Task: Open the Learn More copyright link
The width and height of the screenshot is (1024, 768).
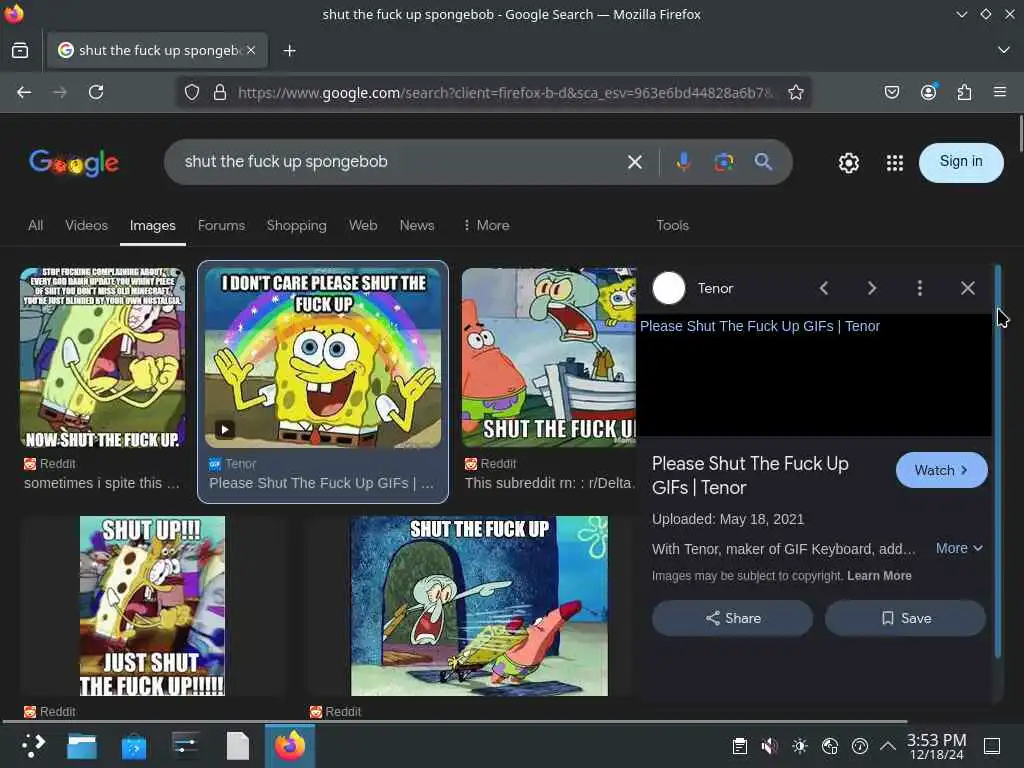Action: (879, 576)
